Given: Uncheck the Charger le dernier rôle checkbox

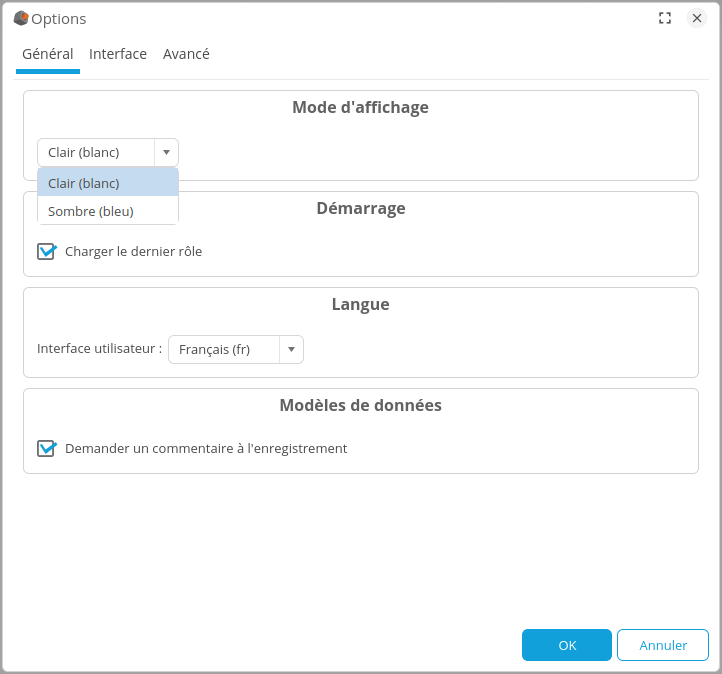Looking at the screenshot, I should coord(46,251).
